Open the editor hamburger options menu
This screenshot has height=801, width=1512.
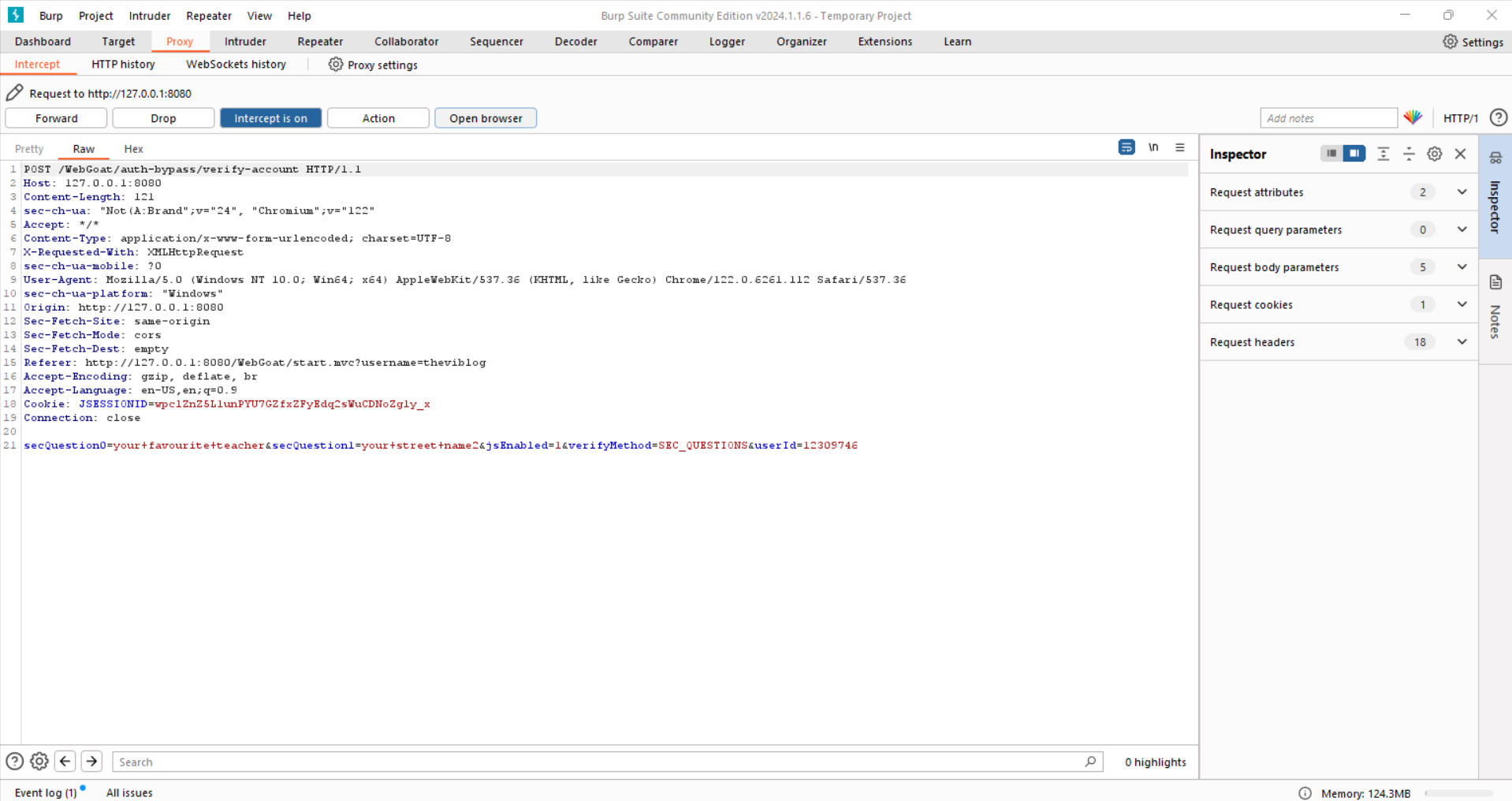coord(1180,147)
